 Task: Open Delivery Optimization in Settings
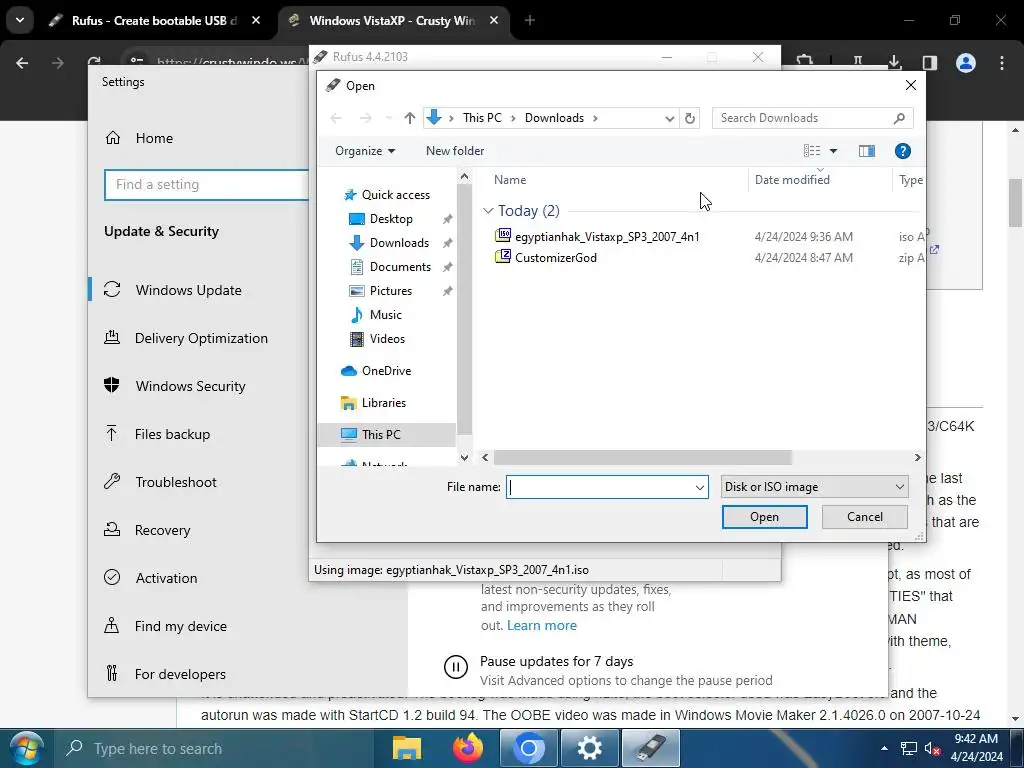[201, 338]
